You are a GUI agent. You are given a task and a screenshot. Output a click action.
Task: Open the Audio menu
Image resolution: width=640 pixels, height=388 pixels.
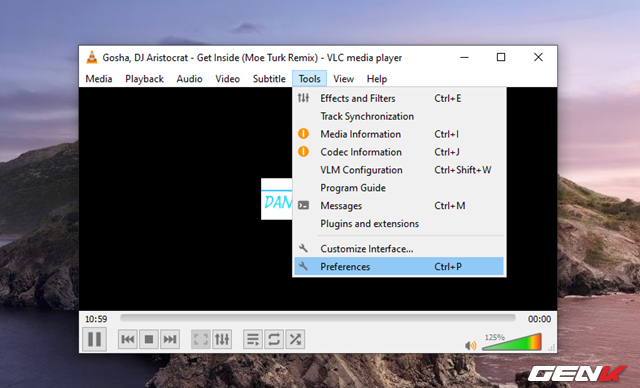pos(189,79)
